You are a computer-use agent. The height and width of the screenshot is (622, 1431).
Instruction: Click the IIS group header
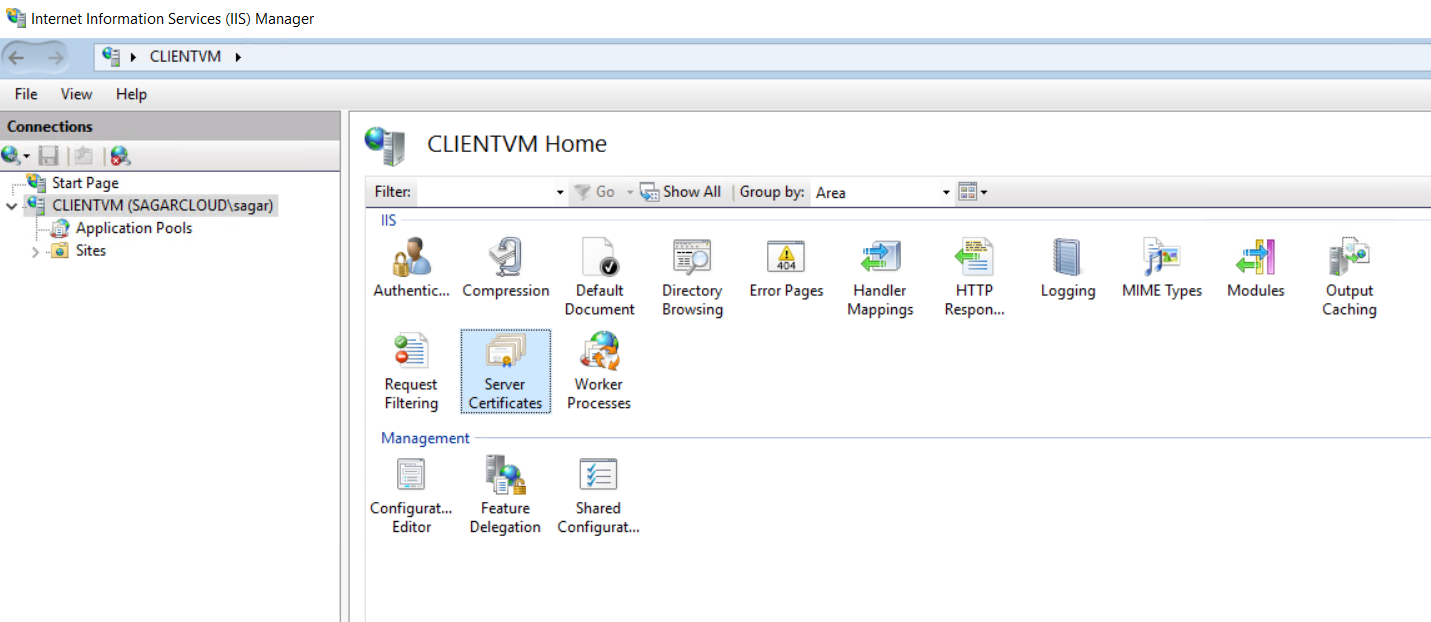click(x=389, y=220)
